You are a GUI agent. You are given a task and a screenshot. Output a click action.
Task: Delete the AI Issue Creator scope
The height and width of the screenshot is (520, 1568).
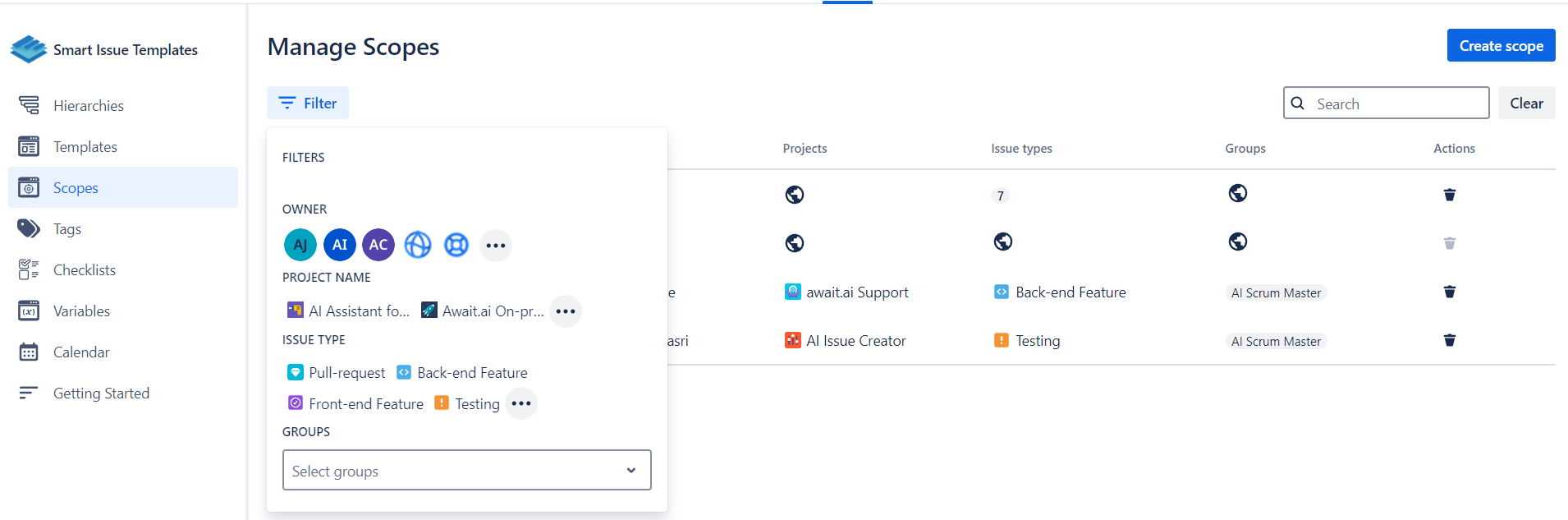(1449, 340)
